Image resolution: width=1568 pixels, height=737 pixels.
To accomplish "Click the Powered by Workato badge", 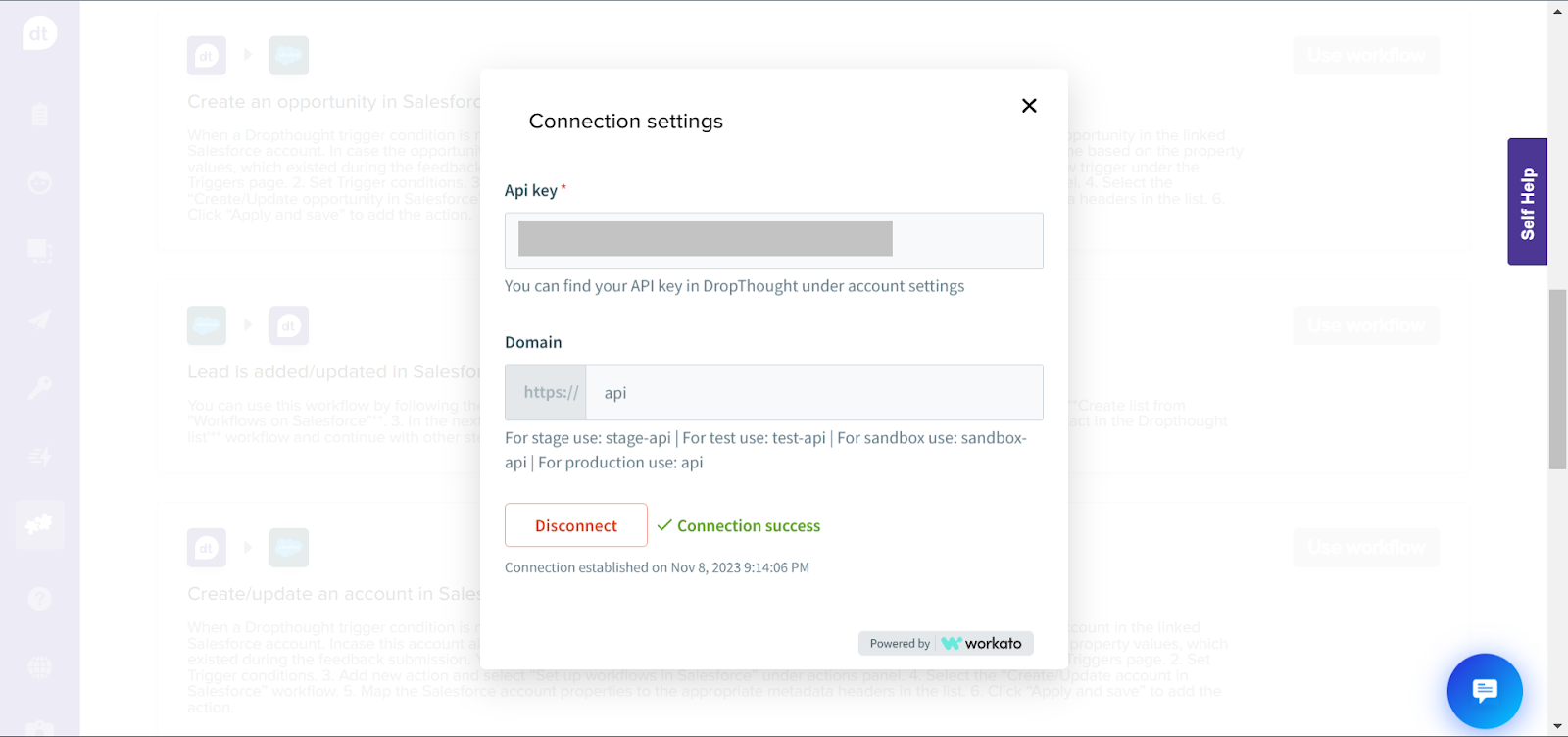I will 946,643.
